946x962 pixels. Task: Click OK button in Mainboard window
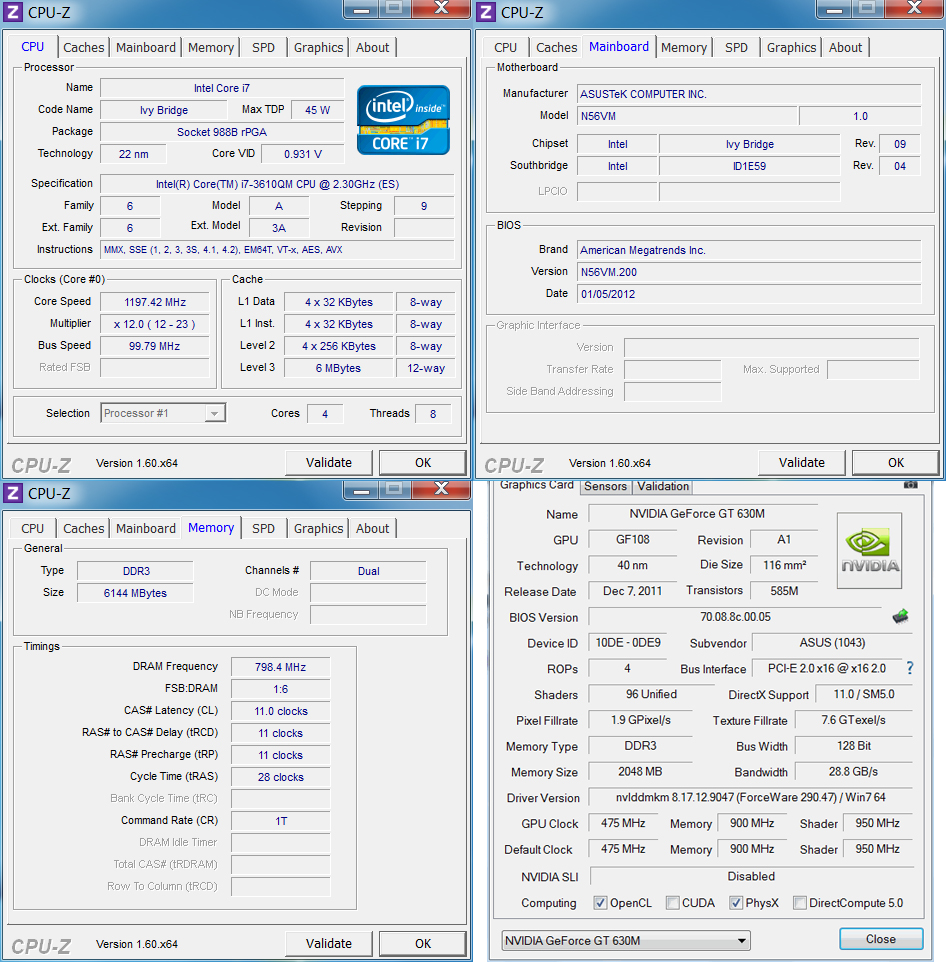point(896,463)
